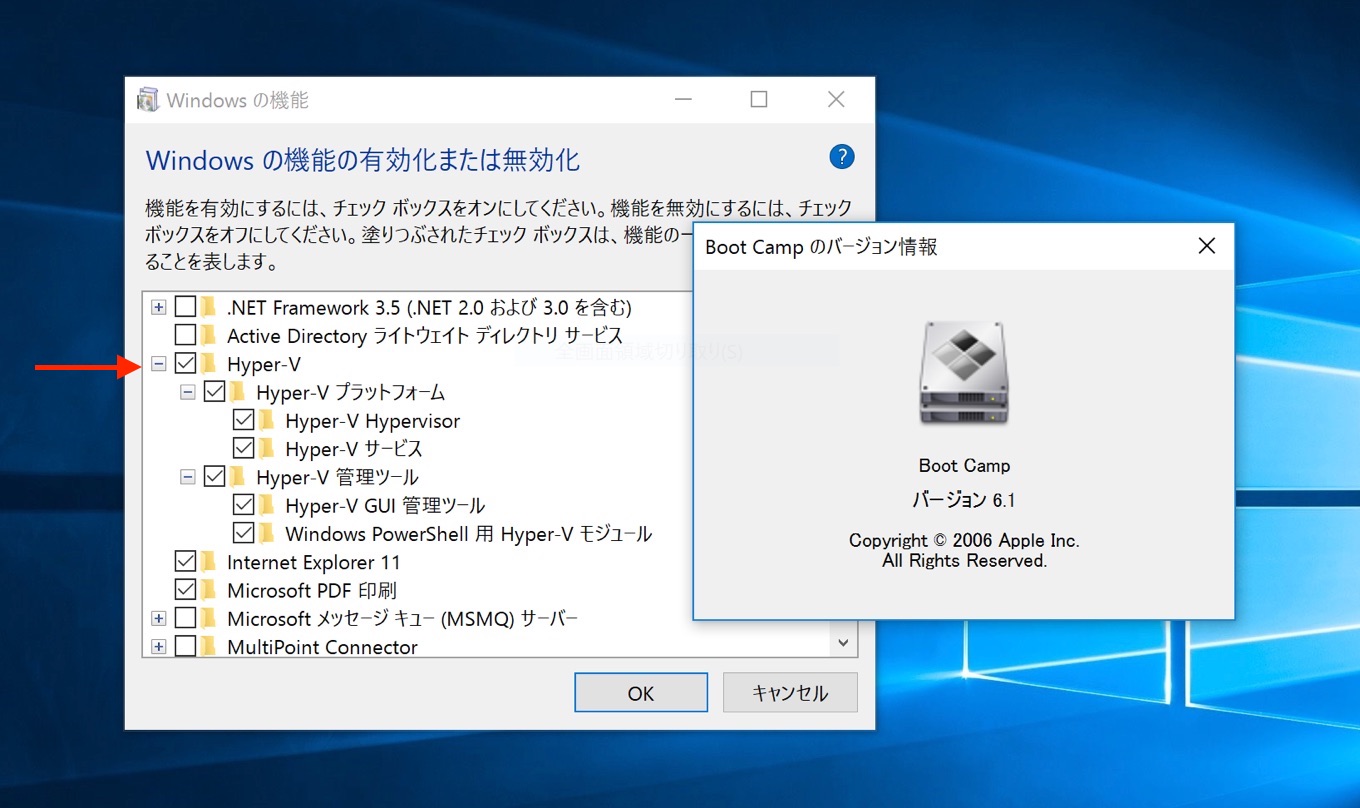This screenshot has height=808, width=1360.
Task: Click Copyright © 2006 Apple Inc. text
Action: click(x=964, y=540)
